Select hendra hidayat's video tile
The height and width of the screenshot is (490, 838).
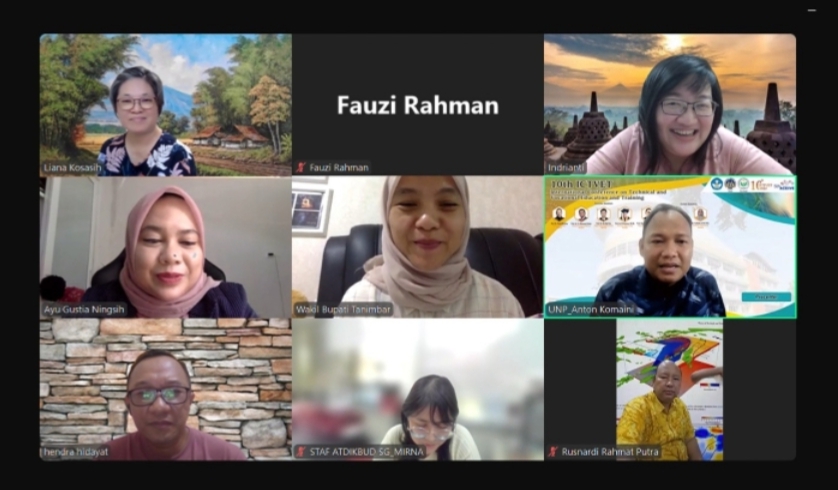[x=166, y=390]
